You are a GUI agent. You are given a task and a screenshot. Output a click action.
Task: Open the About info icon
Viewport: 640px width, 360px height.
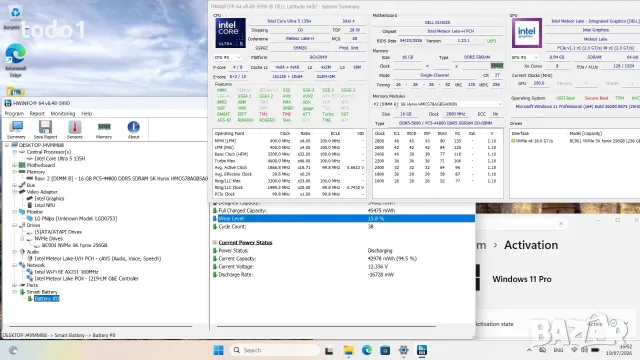pos(133,130)
